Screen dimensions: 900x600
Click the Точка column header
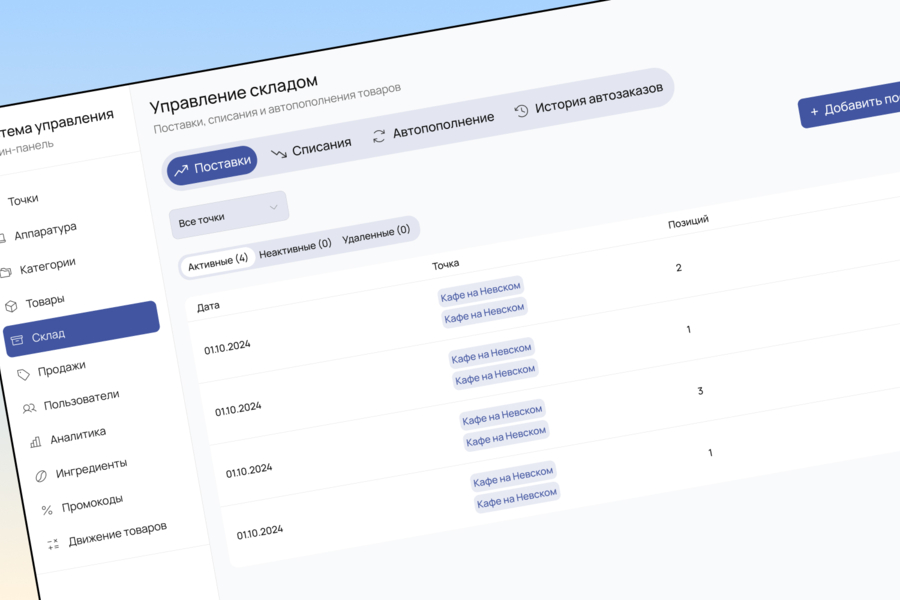click(x=445, y=264)
